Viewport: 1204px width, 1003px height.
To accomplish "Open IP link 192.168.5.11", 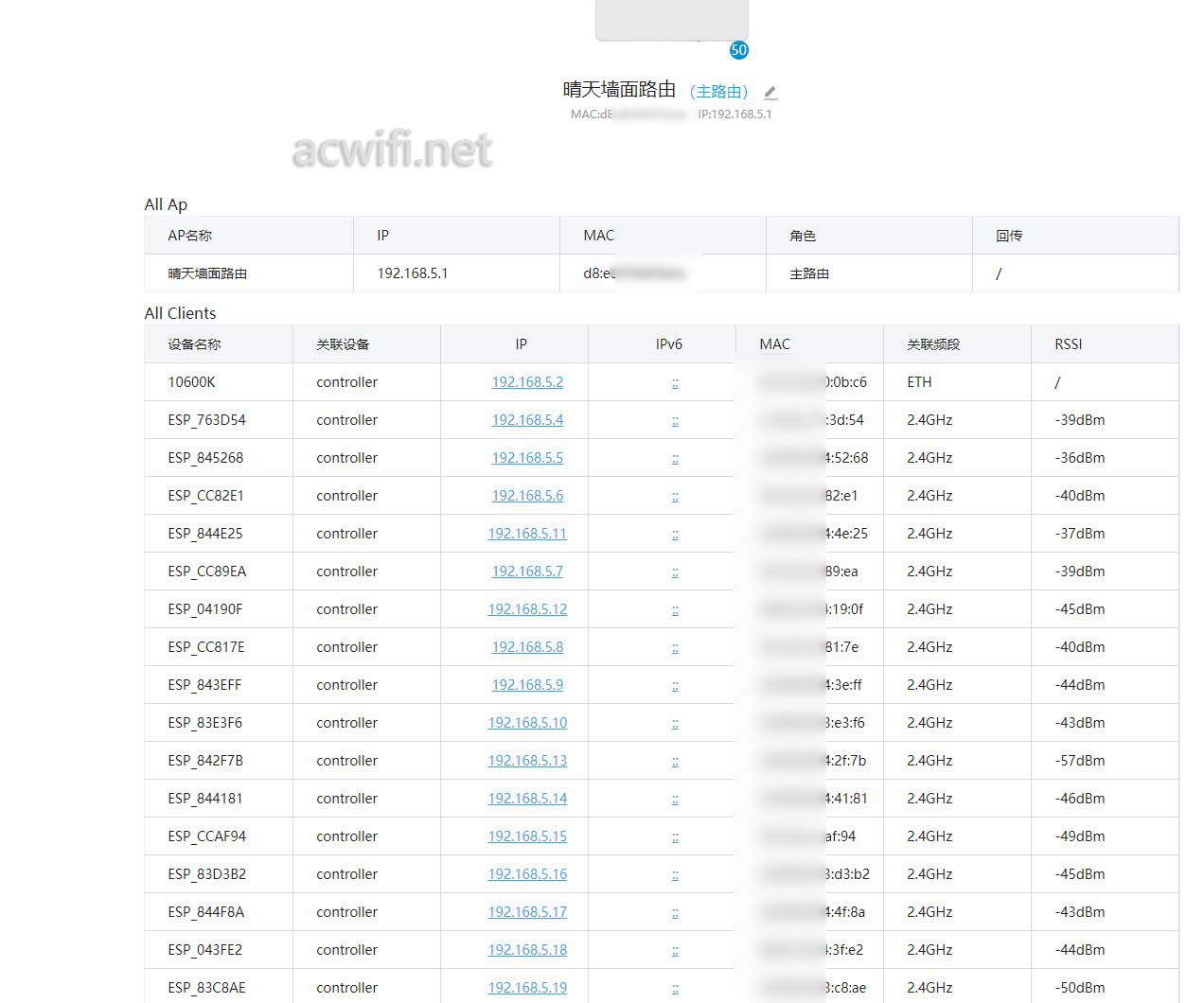I will tap(527, 534).
